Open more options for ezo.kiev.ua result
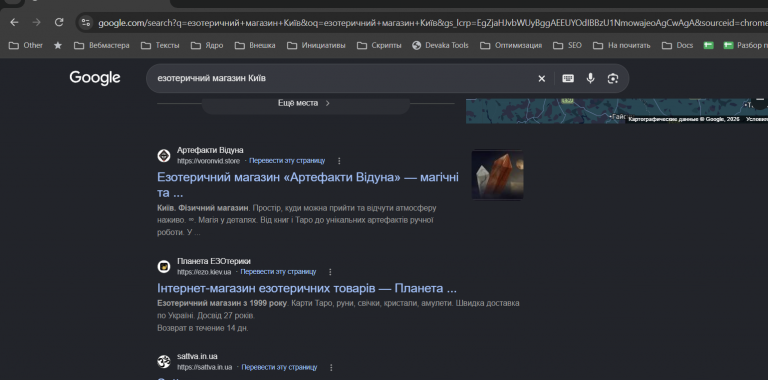The height and width of the screenshot is (380, 768). (331, 272)
